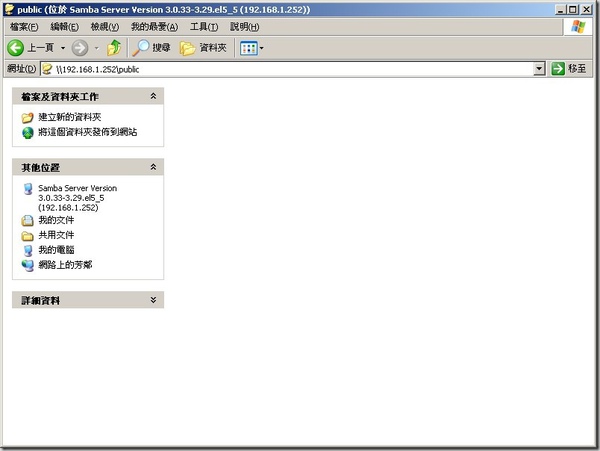Go back using the green 上一頁 arrow
This screenshot has width=600, height=451.
click(16, 48)
